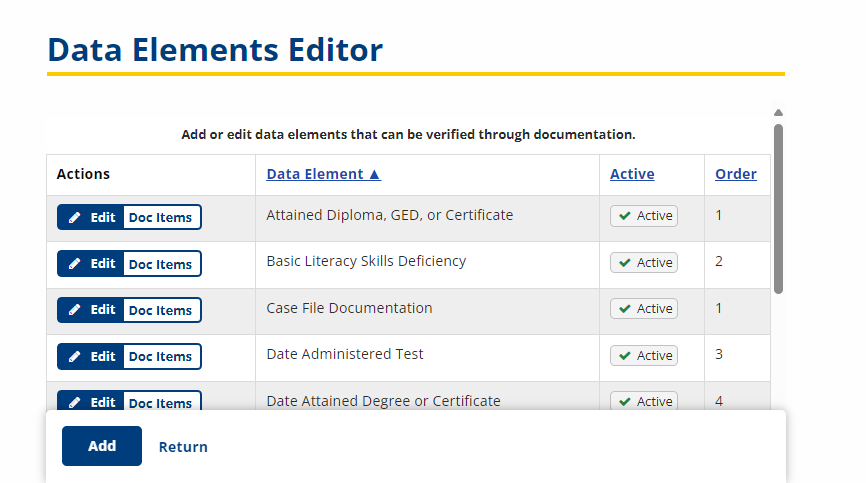Screen dimensions: 866x483
Task: Edit the Case File Documentation element
Action: (90, 310)
